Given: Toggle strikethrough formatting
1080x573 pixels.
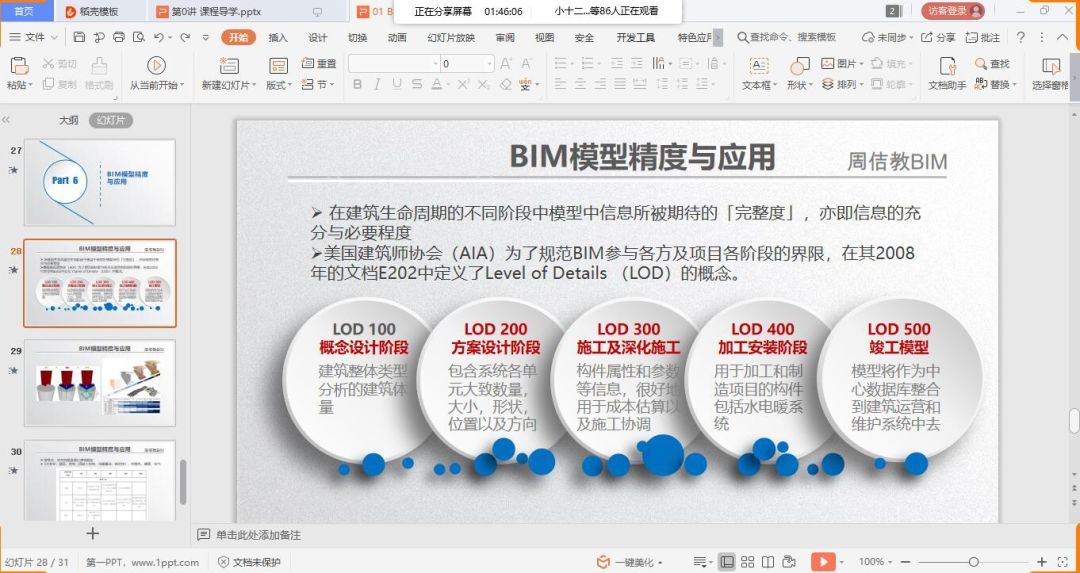Looking at the screenshot, I should pos(417,85).
